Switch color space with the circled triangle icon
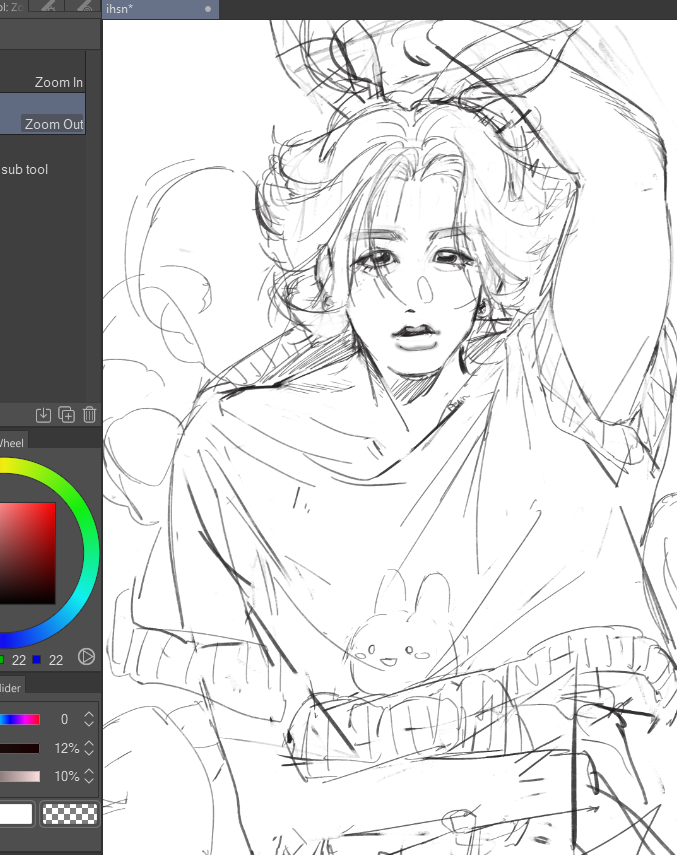 (86, 657)
